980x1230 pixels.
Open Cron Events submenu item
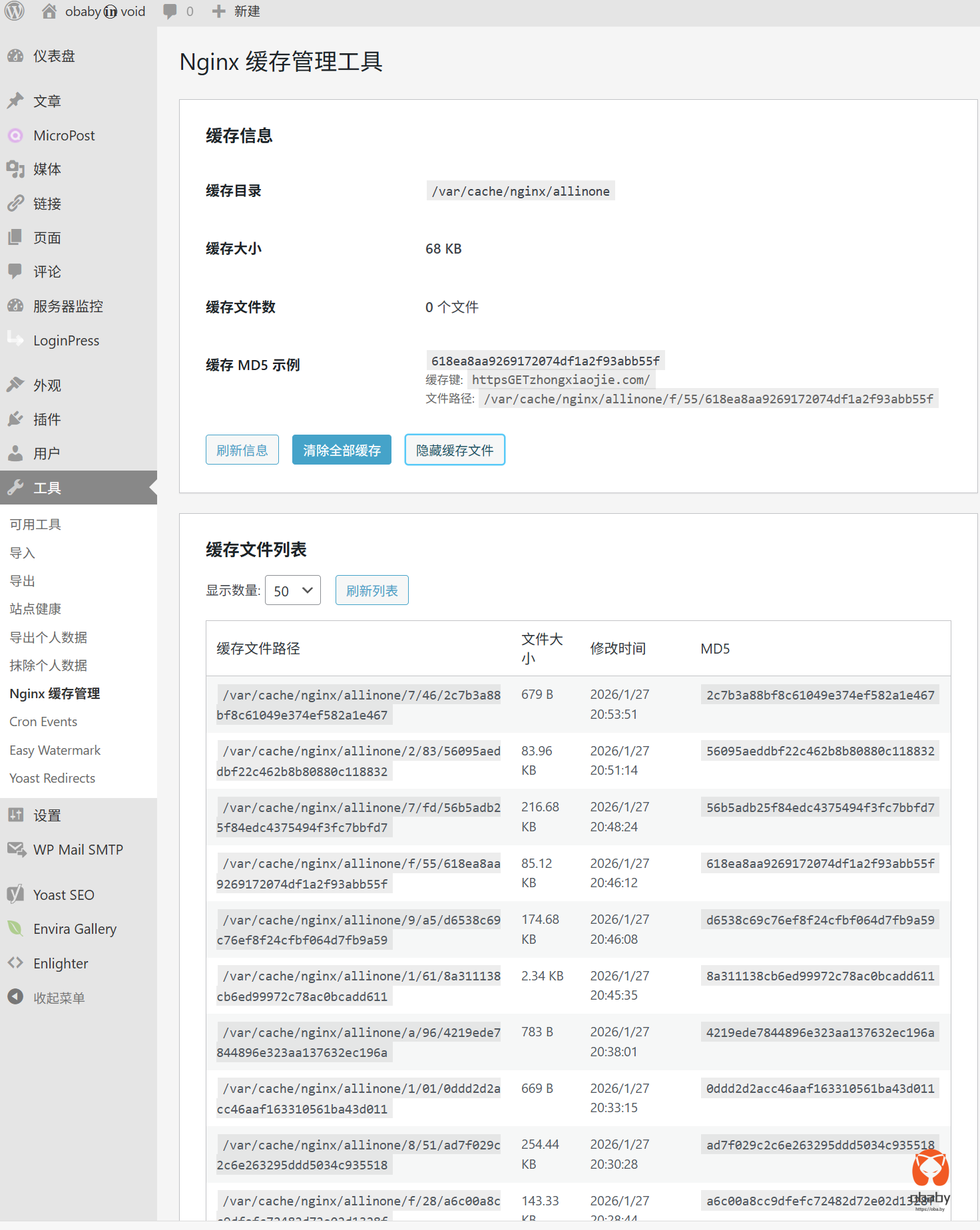(43, 721)
